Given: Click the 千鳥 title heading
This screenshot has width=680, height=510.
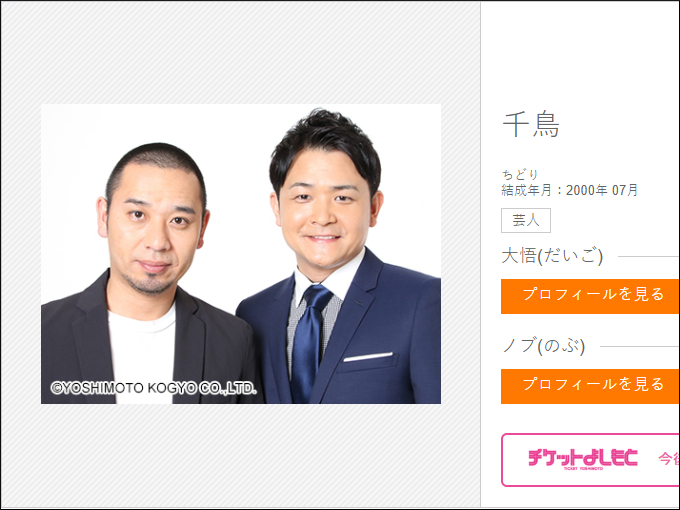Looking at the screenshot, I should (531, 124).
